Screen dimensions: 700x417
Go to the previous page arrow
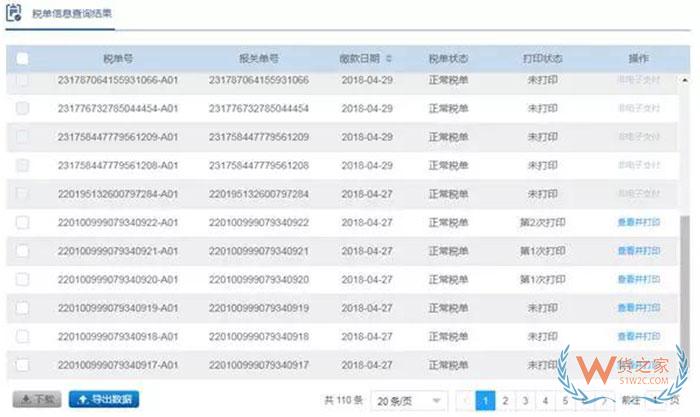pos(465,401)
